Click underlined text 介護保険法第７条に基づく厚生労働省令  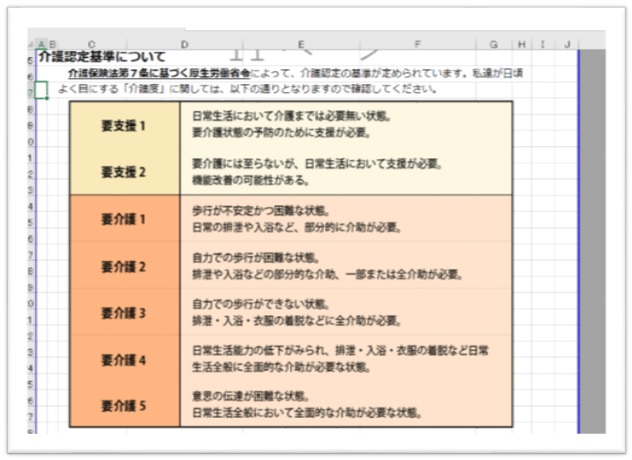tap(159, 73)
